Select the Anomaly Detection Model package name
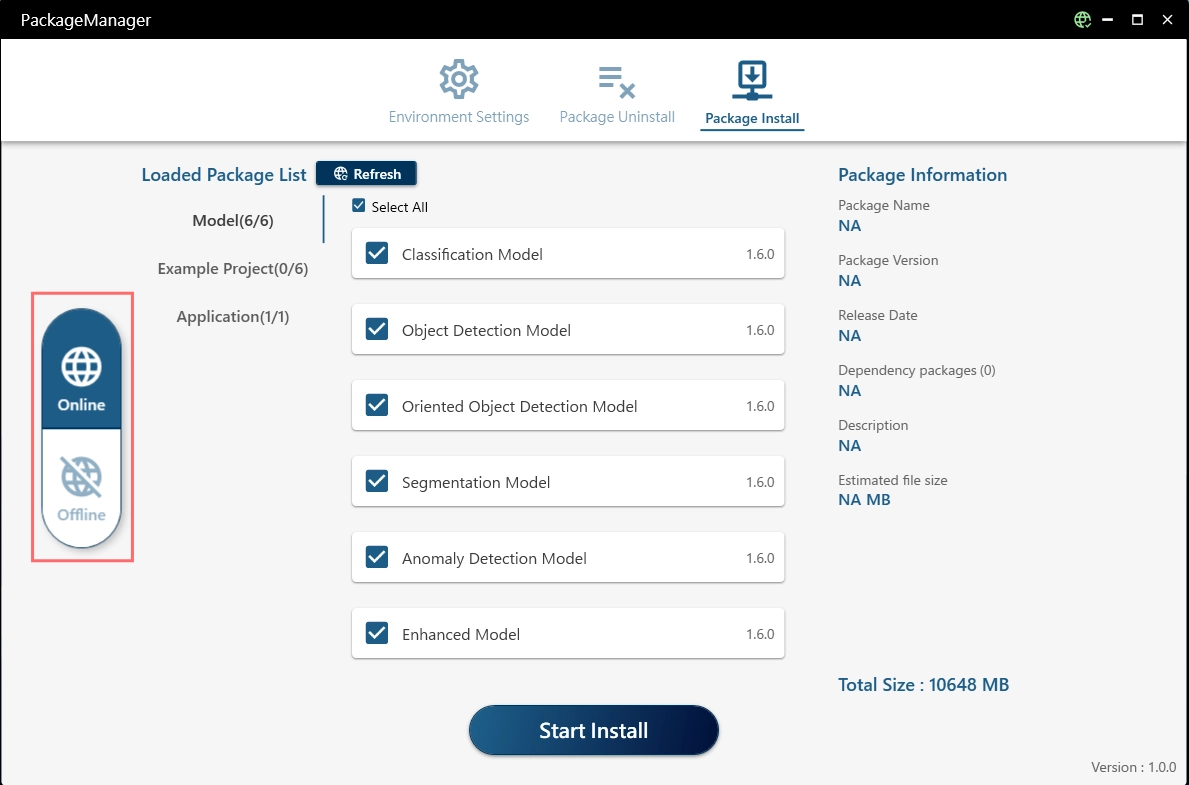The width and height of the screenshot is (1189, 785). click(494, 558)
